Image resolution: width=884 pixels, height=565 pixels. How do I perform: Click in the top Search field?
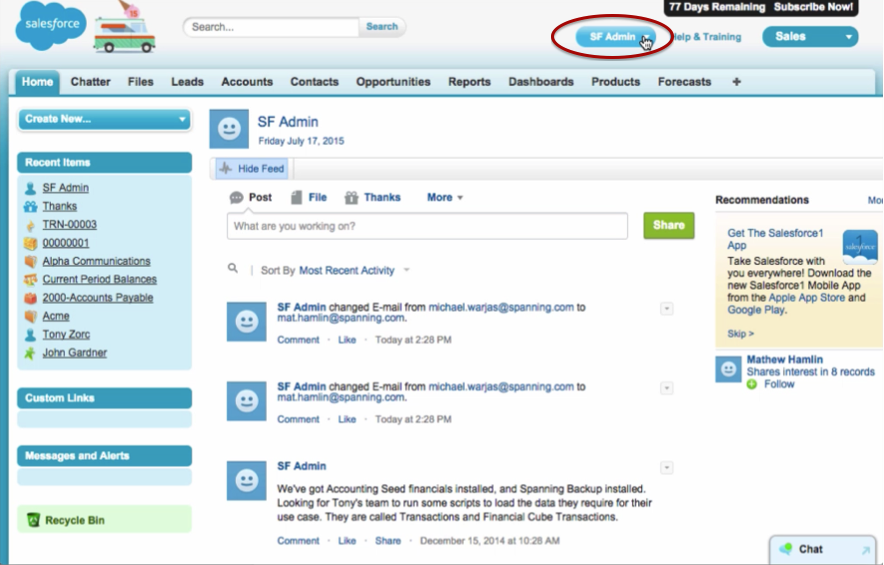pos(271,27)
